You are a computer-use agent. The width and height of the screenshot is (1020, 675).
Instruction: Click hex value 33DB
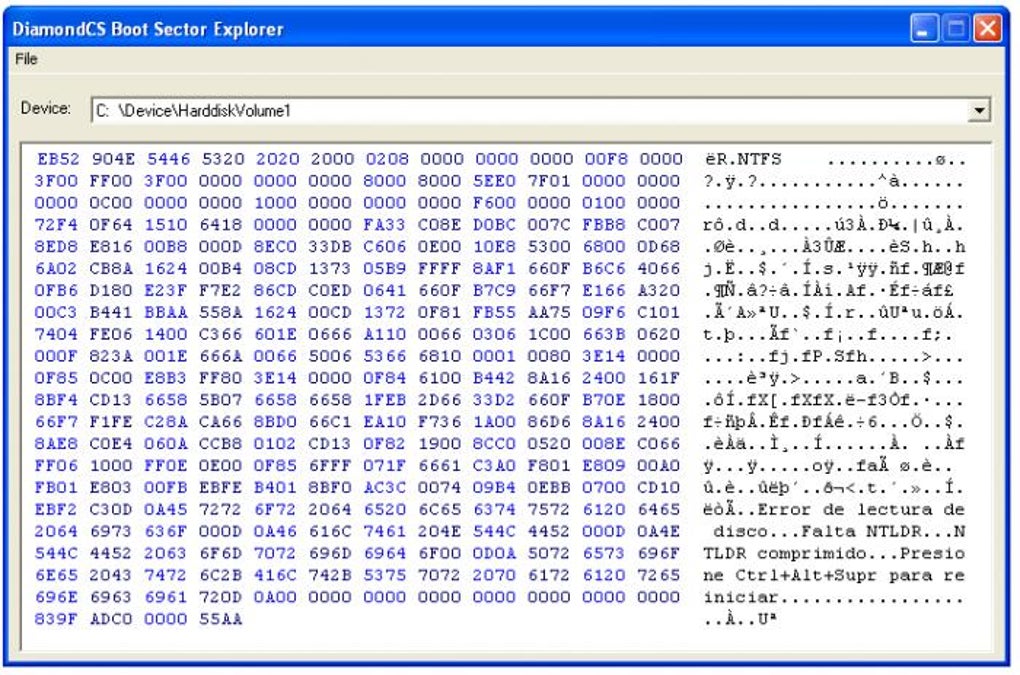click(331, 247)
